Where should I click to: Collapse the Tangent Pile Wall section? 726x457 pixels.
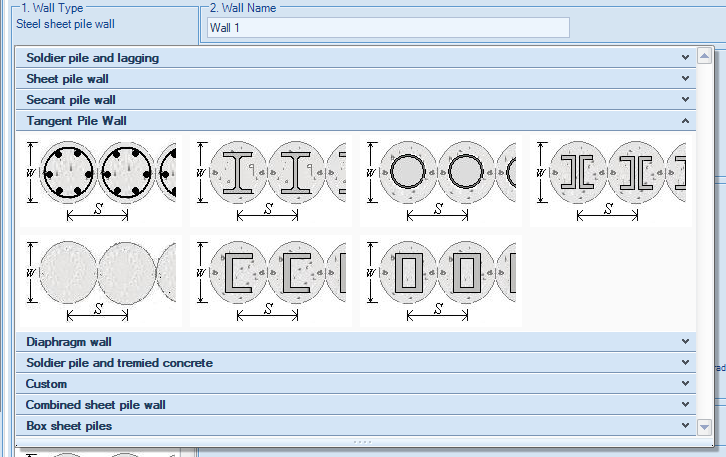pos(356,121)
